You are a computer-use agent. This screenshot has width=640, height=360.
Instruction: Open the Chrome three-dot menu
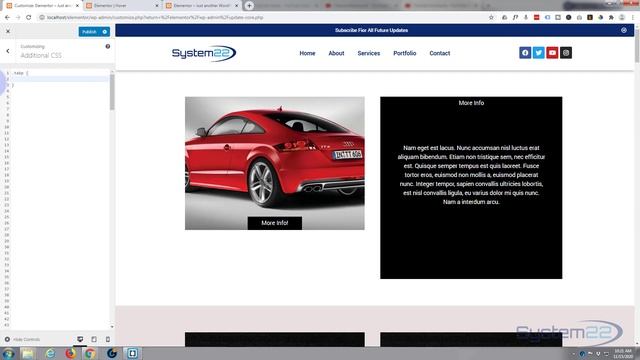[633, 18]
